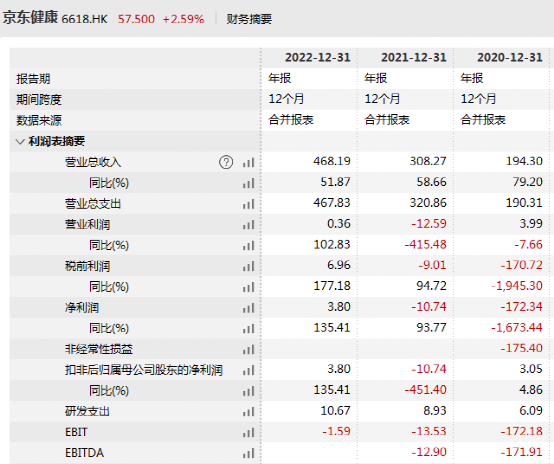Select growth value -1,945.30

coord(517,286)
